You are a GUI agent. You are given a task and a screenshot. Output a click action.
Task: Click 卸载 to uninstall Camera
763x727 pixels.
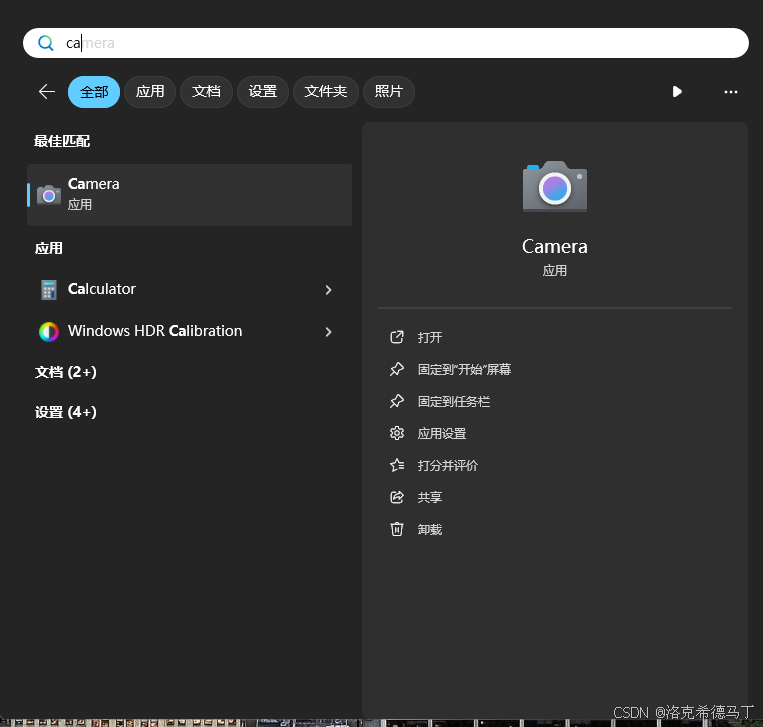pos(430,529)
